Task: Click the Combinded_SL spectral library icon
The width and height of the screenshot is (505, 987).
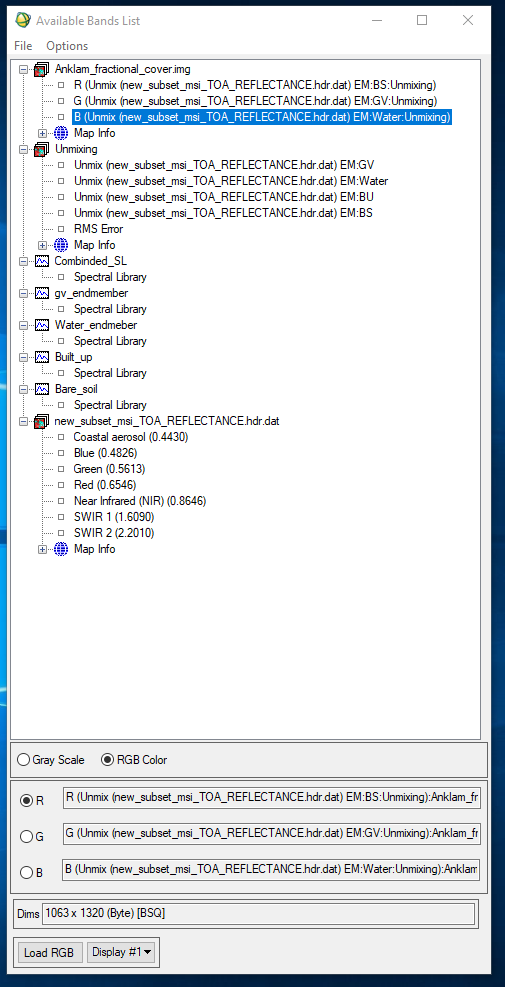Action: tap(42, 261)
